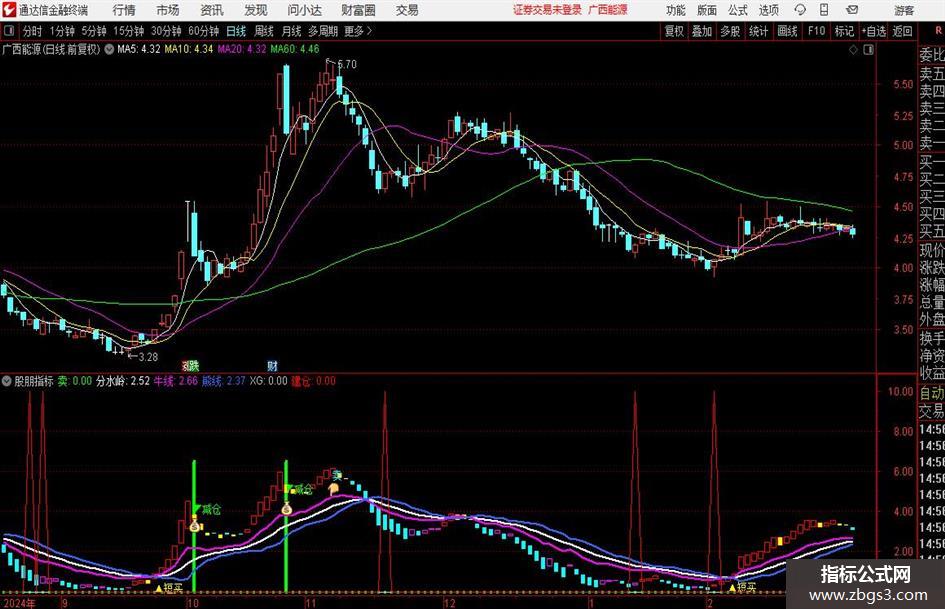Open 多周期 multi-period view
The image size is (945, 609).
(323, 31)
